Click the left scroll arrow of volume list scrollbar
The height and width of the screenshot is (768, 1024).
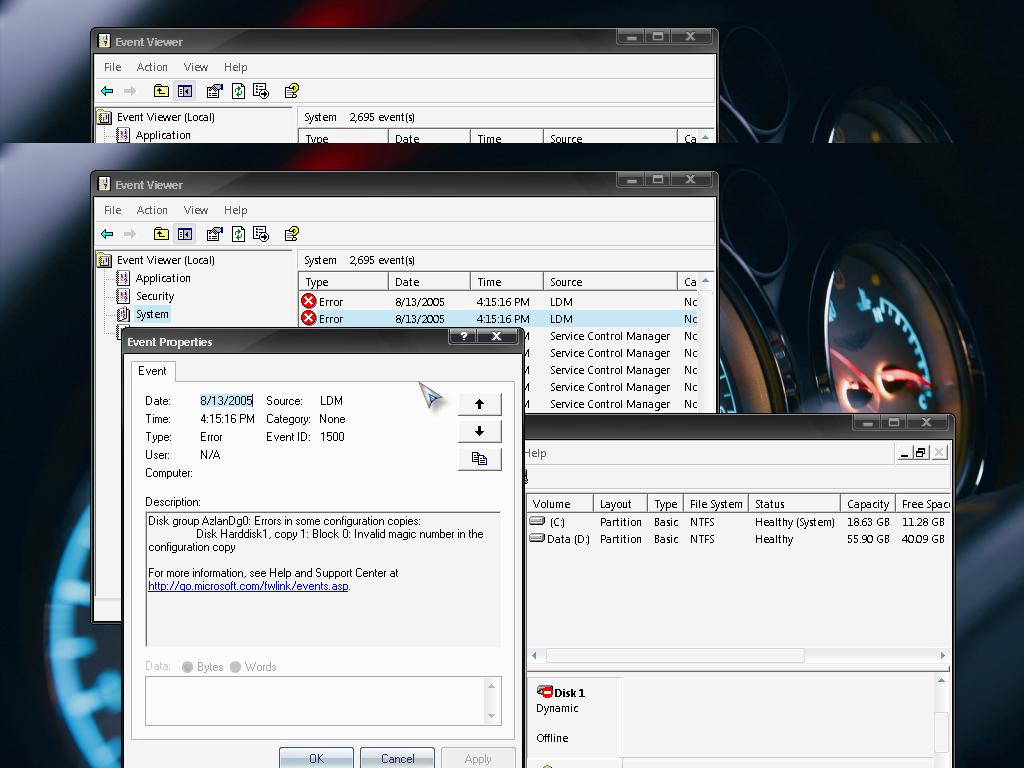(x=534, y=655)
